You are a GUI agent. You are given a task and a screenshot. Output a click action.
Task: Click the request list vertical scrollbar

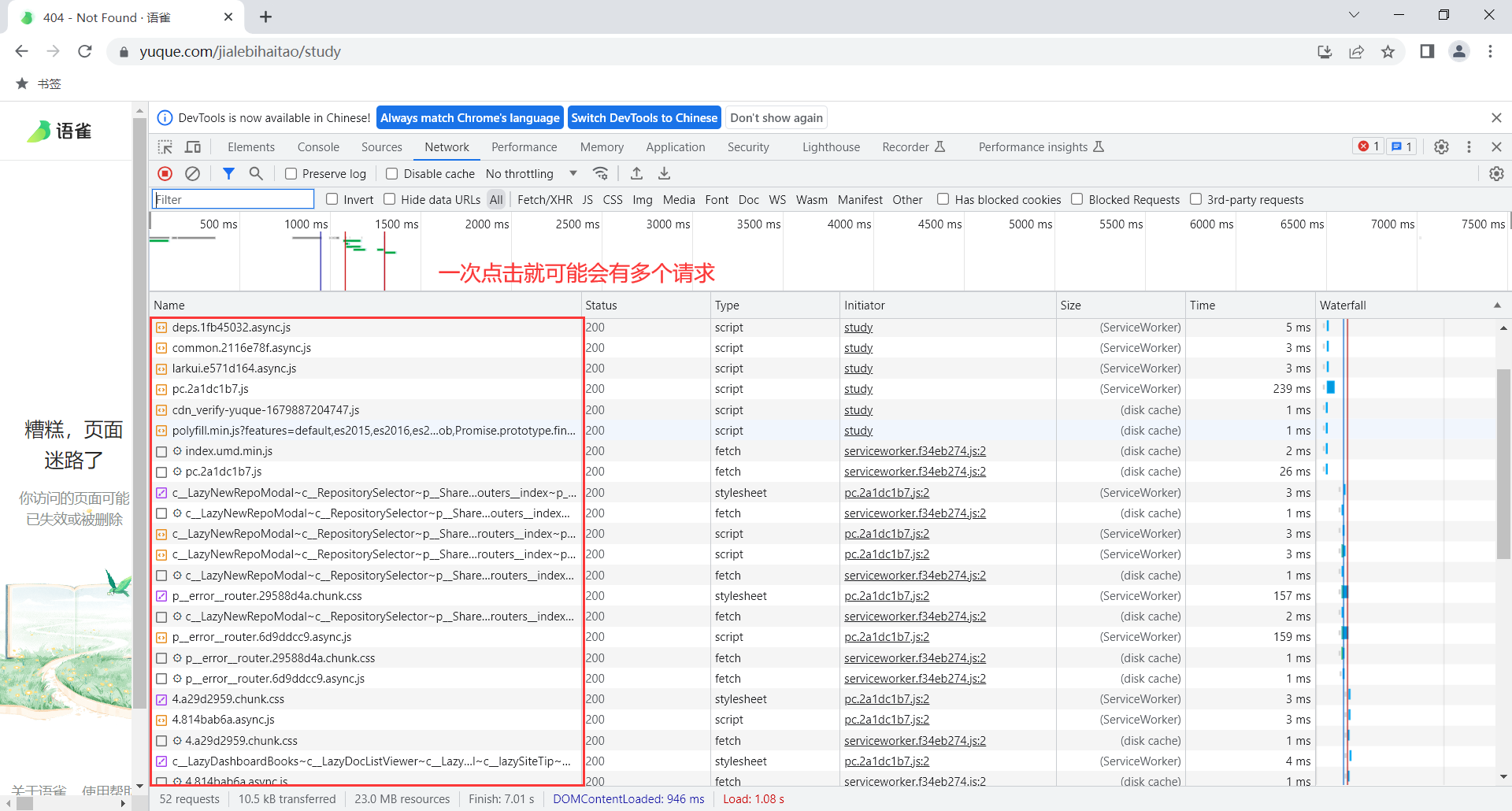tap(1503, 463)
